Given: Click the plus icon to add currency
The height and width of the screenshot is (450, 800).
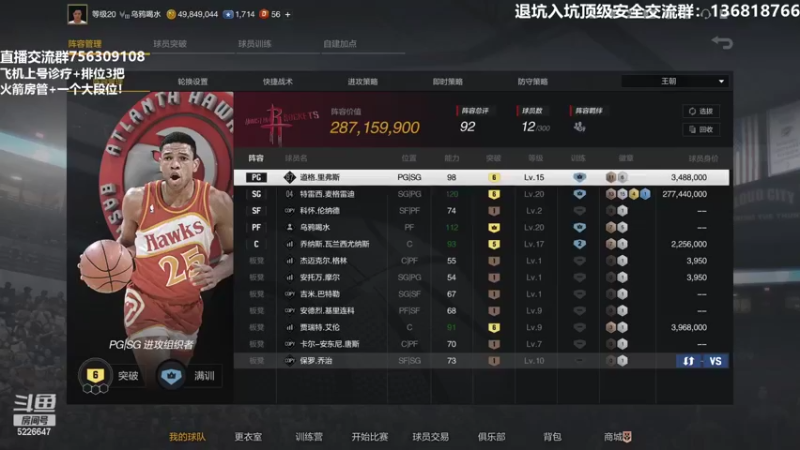Looking at the screenshot, I should coord(288,14).
